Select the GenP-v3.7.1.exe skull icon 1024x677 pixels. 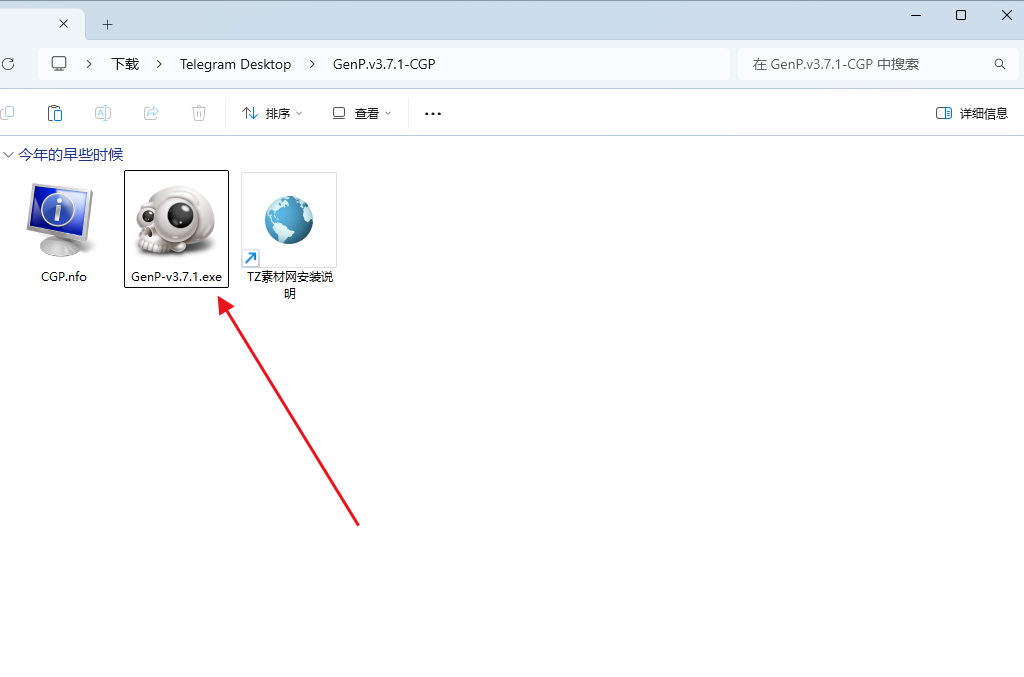[x=176, y=221]
